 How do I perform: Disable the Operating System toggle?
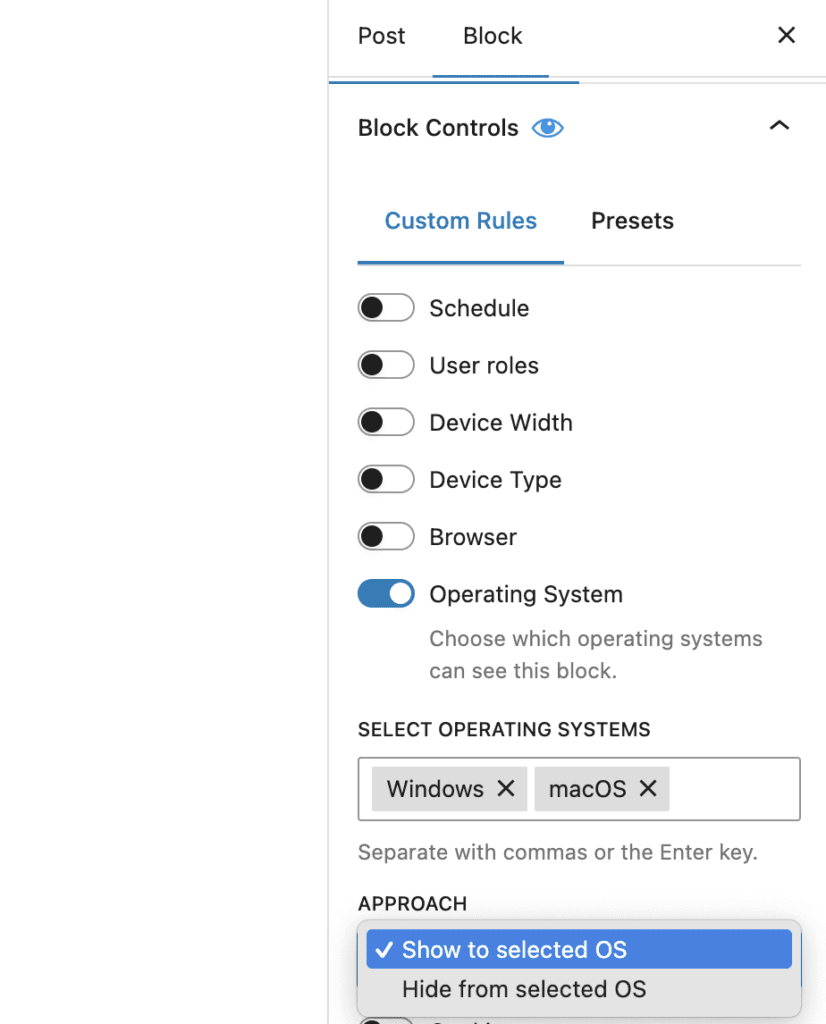pos(386,593)
